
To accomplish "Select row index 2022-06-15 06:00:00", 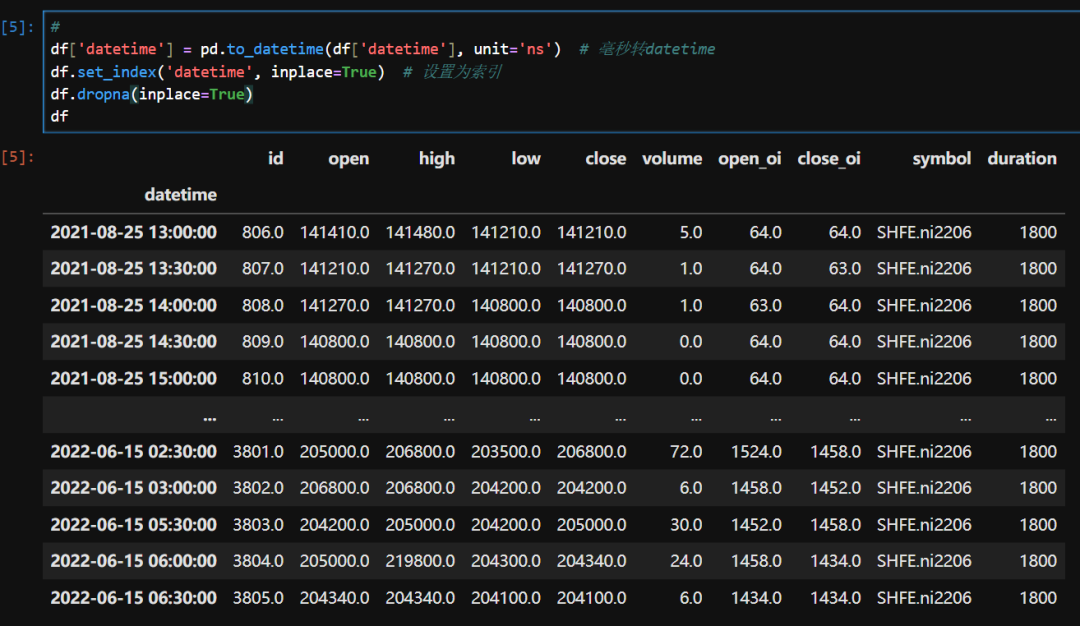I will 134,561.
